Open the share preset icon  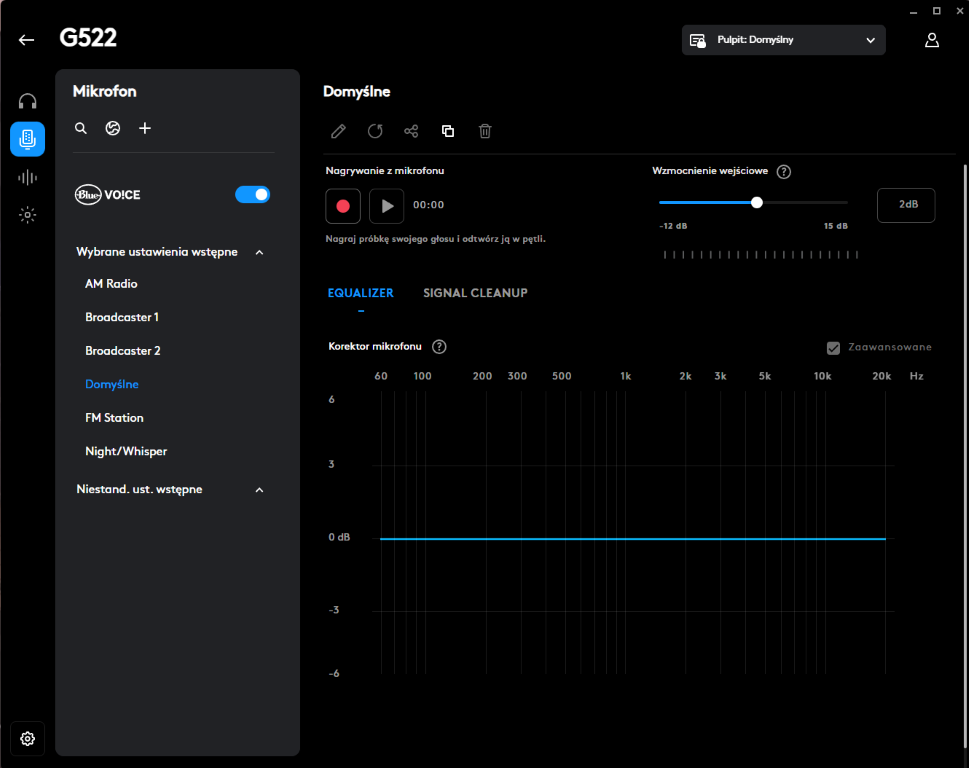tap(411, 131)
